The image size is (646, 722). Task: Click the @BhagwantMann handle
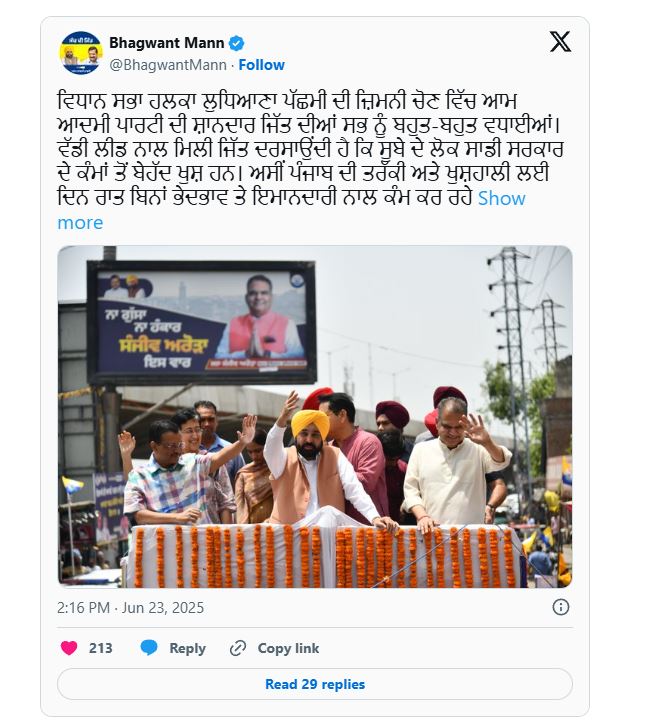click(168, 65)
